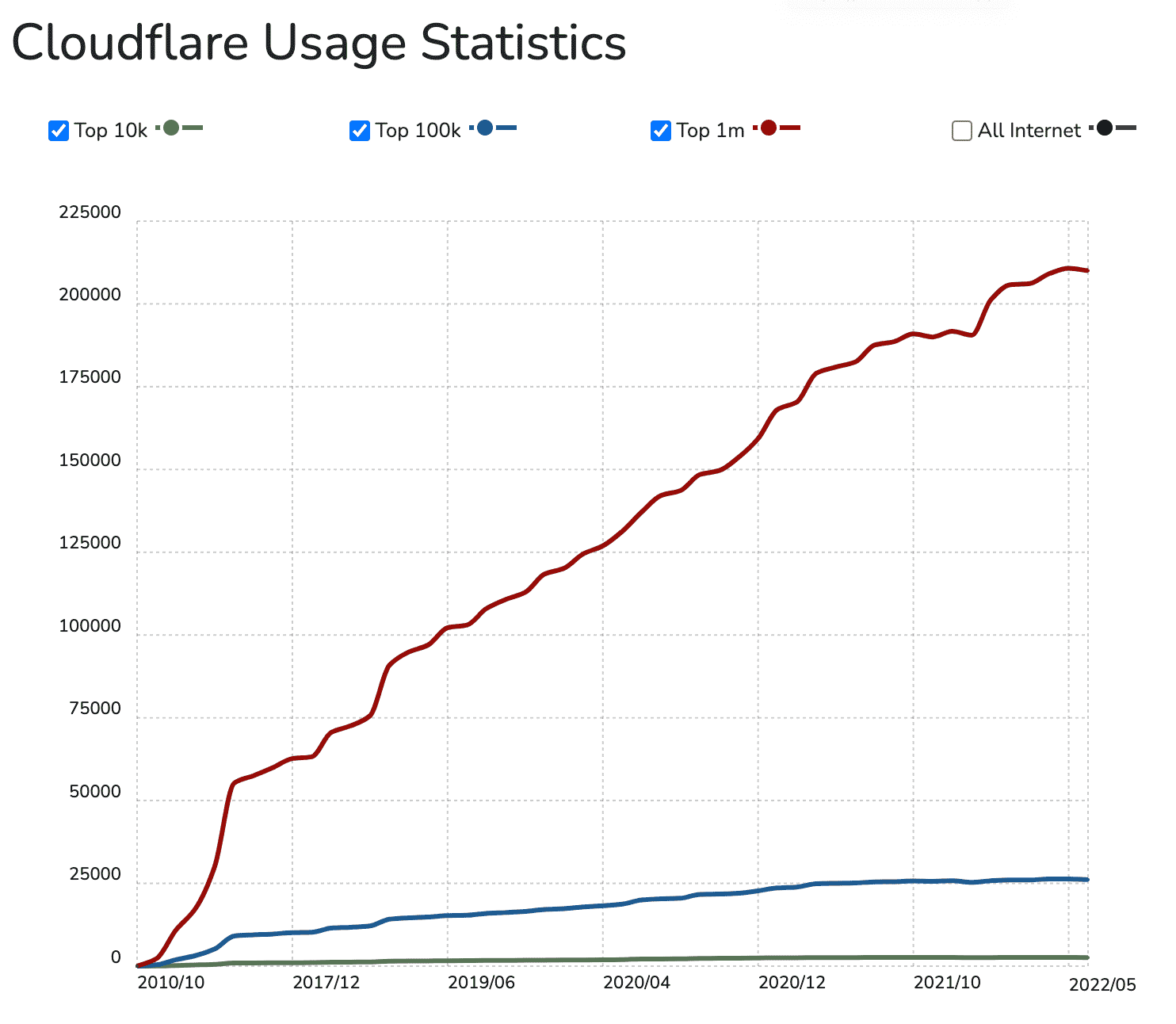Select the 2019/06 x-axis date label
Image resolution: width=1176 pixels, height=1024 pixels.
coord(481,983)
